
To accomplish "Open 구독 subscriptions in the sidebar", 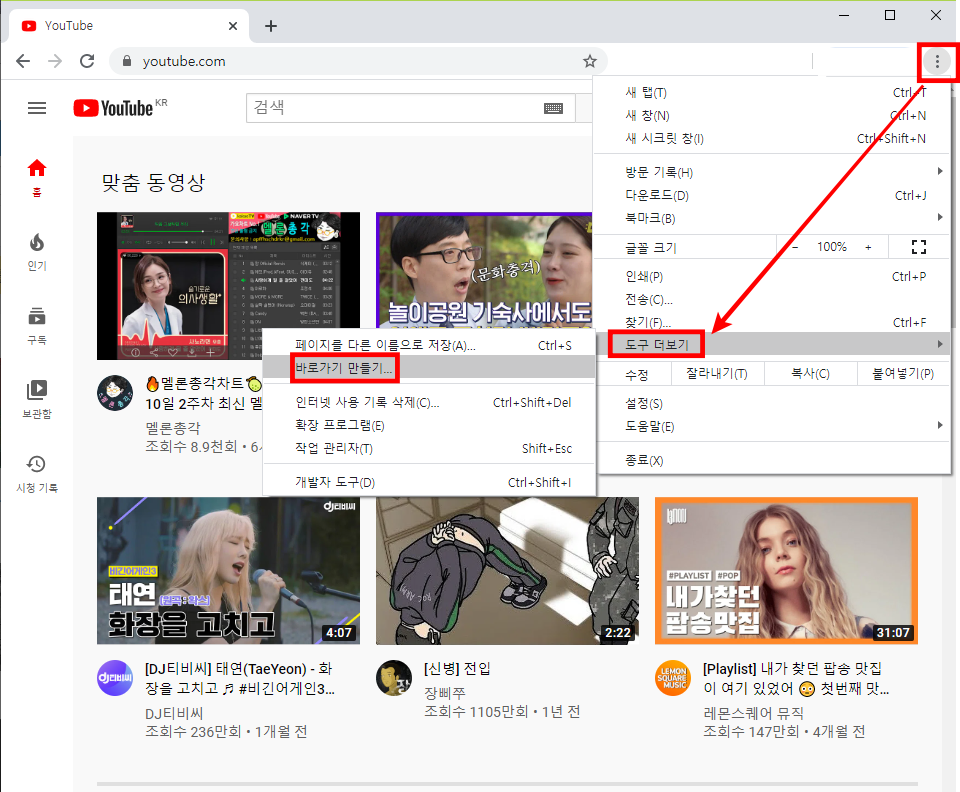I will click(x=37, y=326).
